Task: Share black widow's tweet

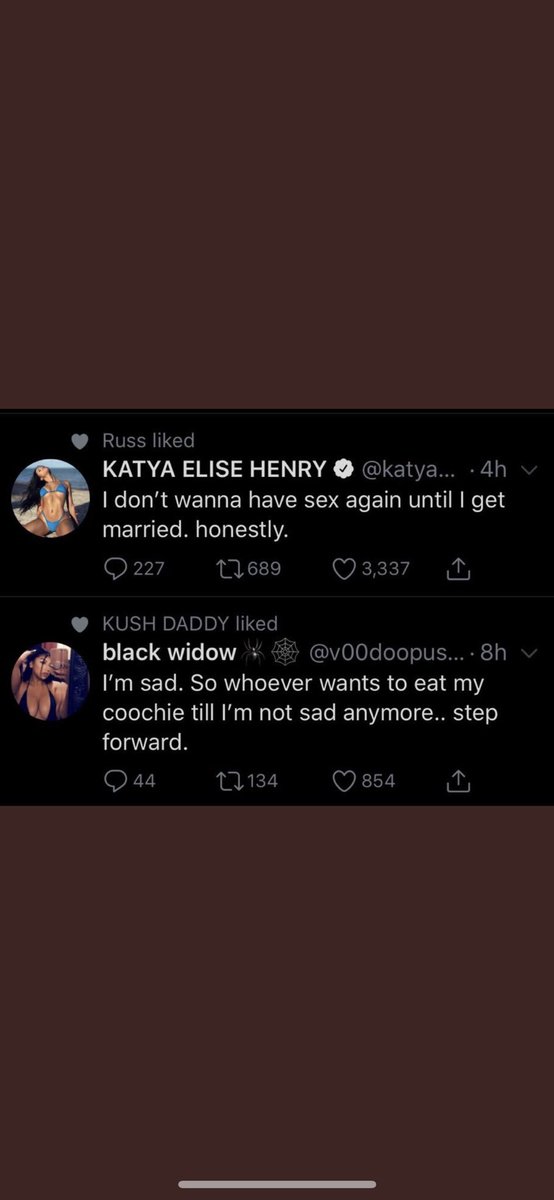Action: click(458, 781)
